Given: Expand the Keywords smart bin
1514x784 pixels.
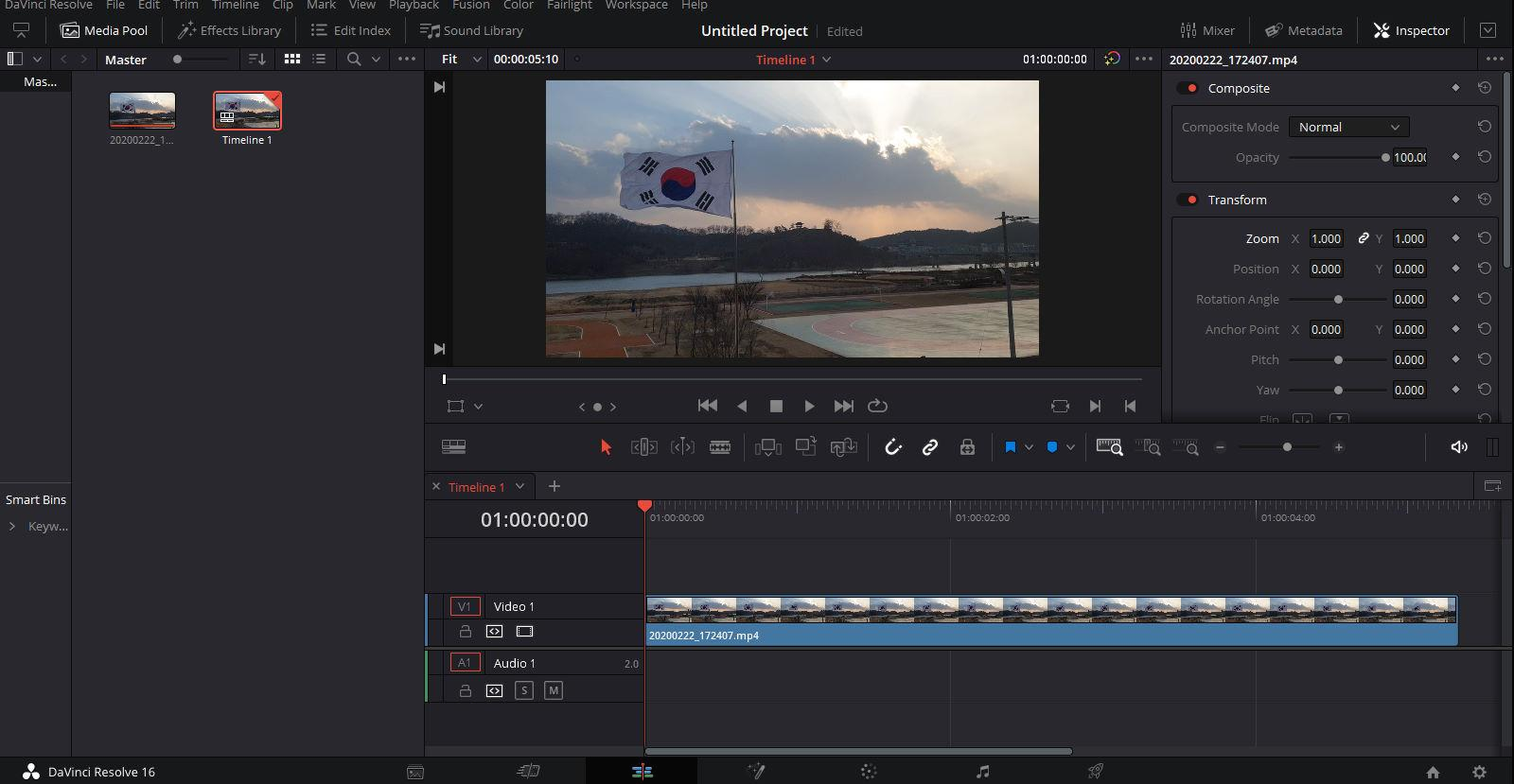Looking at the screenshot, I should 12,526.
